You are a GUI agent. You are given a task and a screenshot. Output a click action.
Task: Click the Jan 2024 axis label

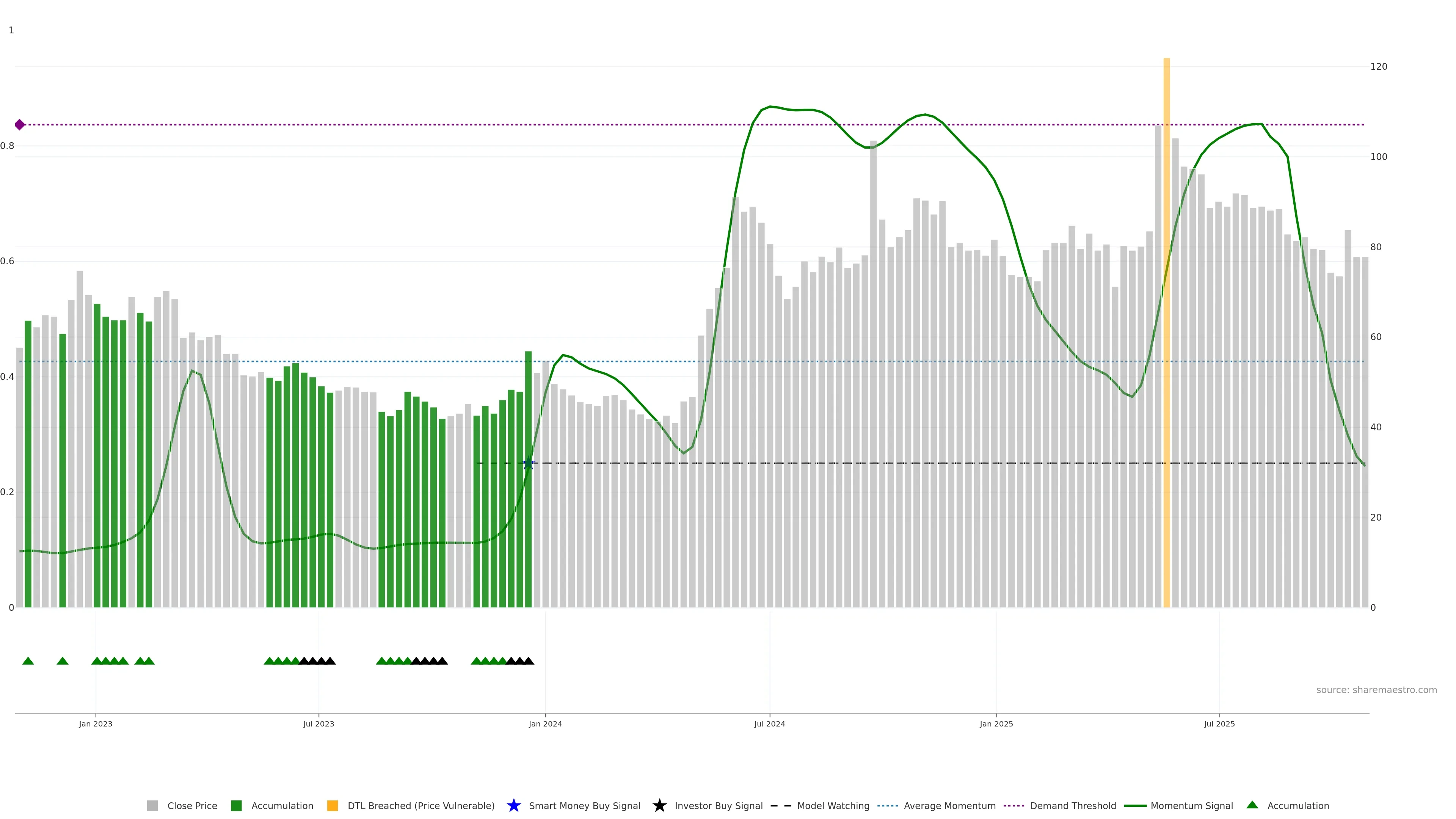click(x=545, y=723)
